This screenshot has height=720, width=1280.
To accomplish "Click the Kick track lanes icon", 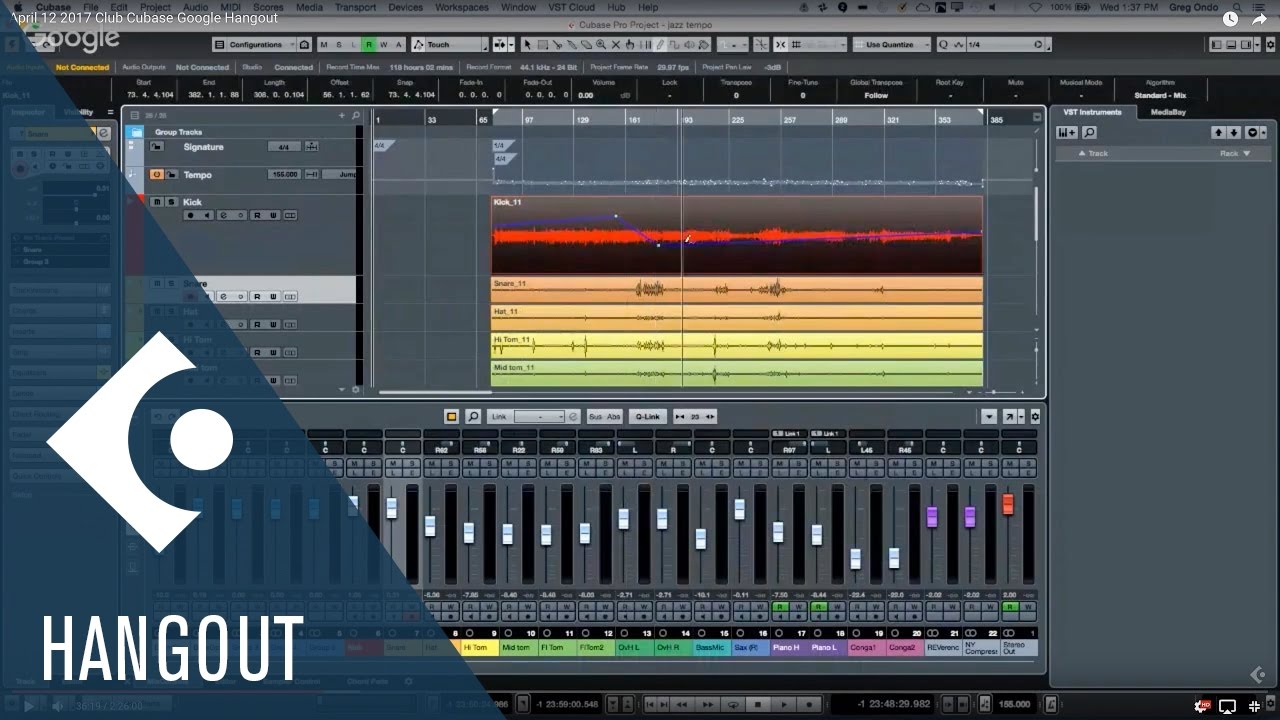I will click(x=290, y=214).
